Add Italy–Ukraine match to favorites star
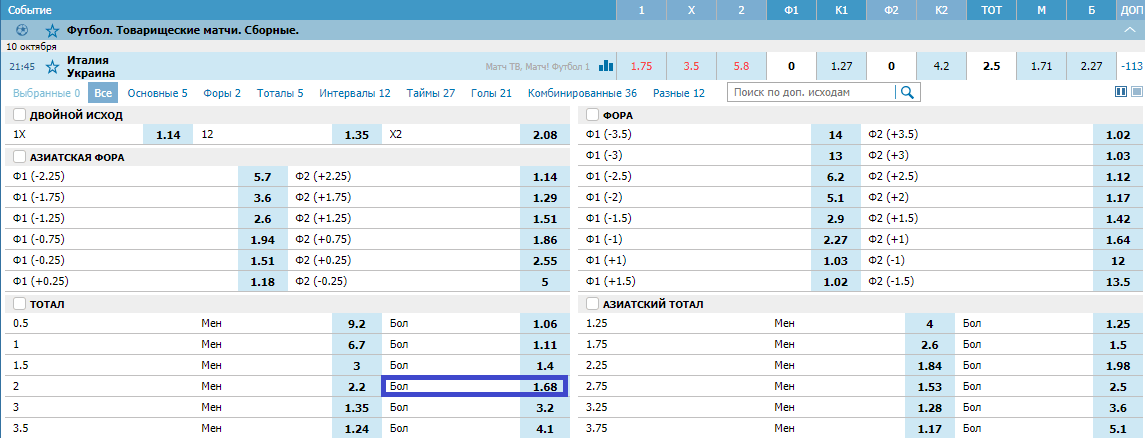Image resolution: width=1145 pixels, height=438 pixels. click(52, 66)
